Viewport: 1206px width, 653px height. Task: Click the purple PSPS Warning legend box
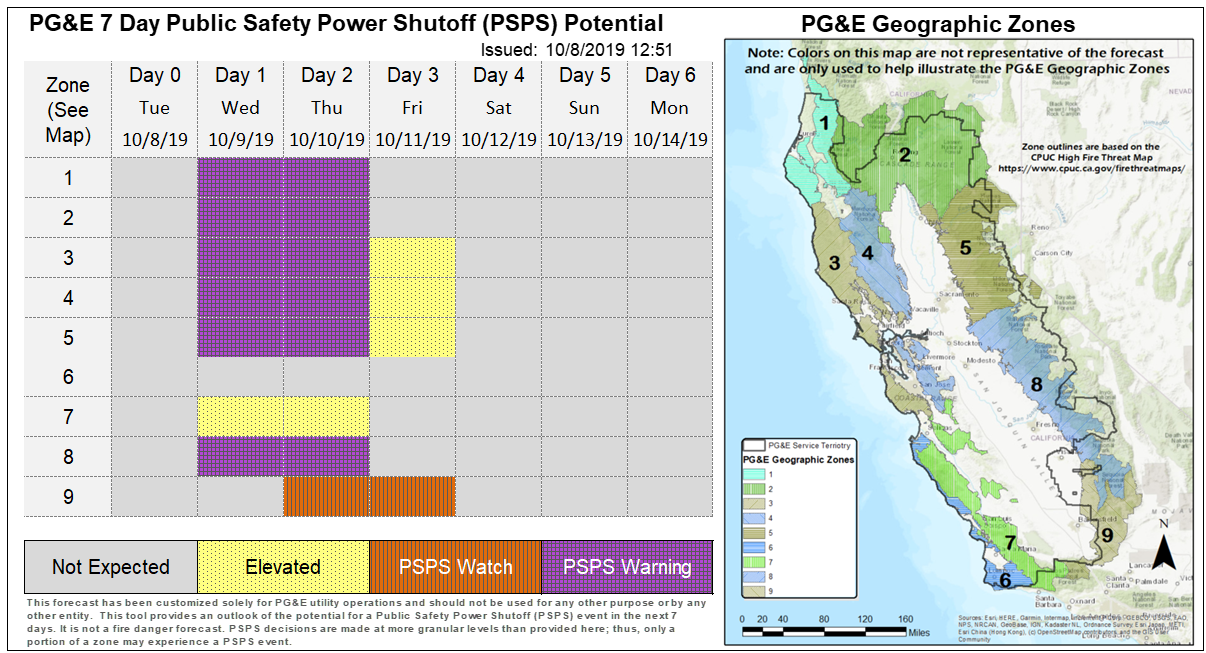point(626,567)
